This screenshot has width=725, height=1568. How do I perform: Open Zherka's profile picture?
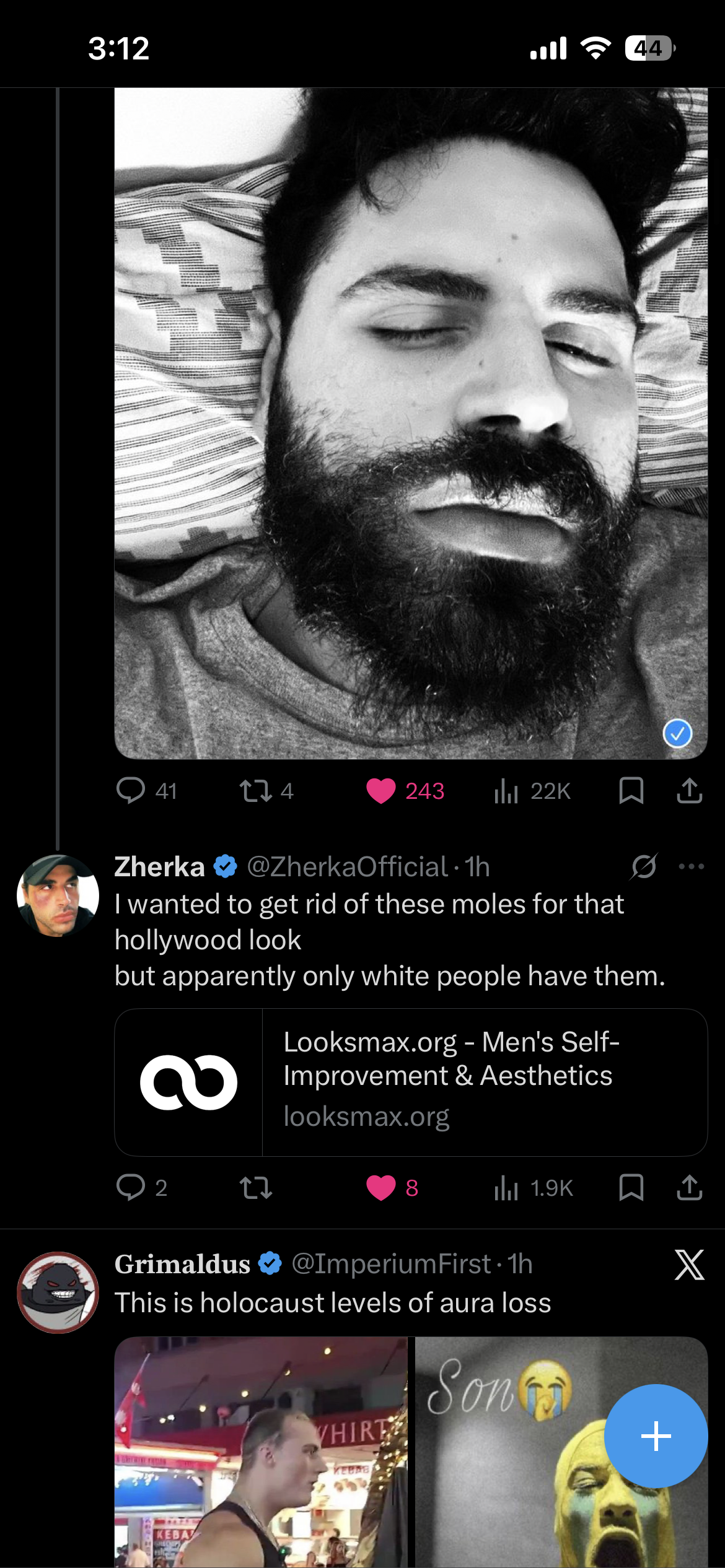pos(58,895)
